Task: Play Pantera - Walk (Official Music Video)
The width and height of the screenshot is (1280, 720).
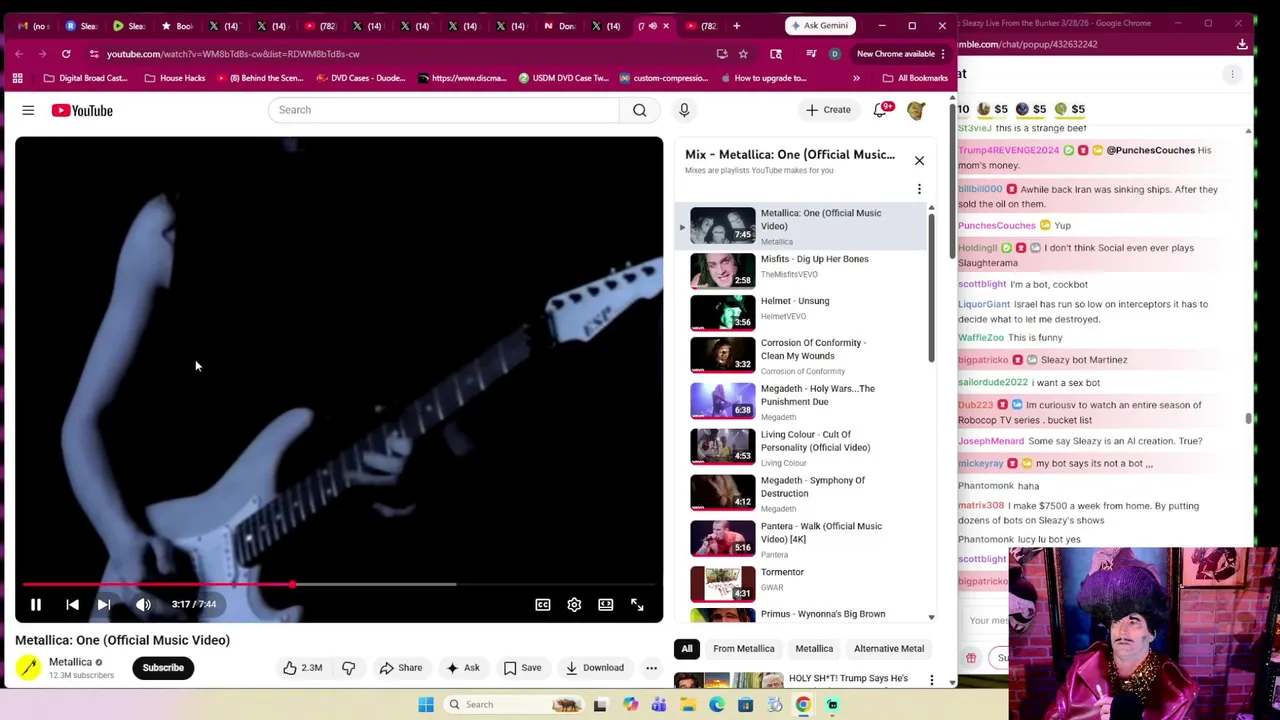Action: 800,539
